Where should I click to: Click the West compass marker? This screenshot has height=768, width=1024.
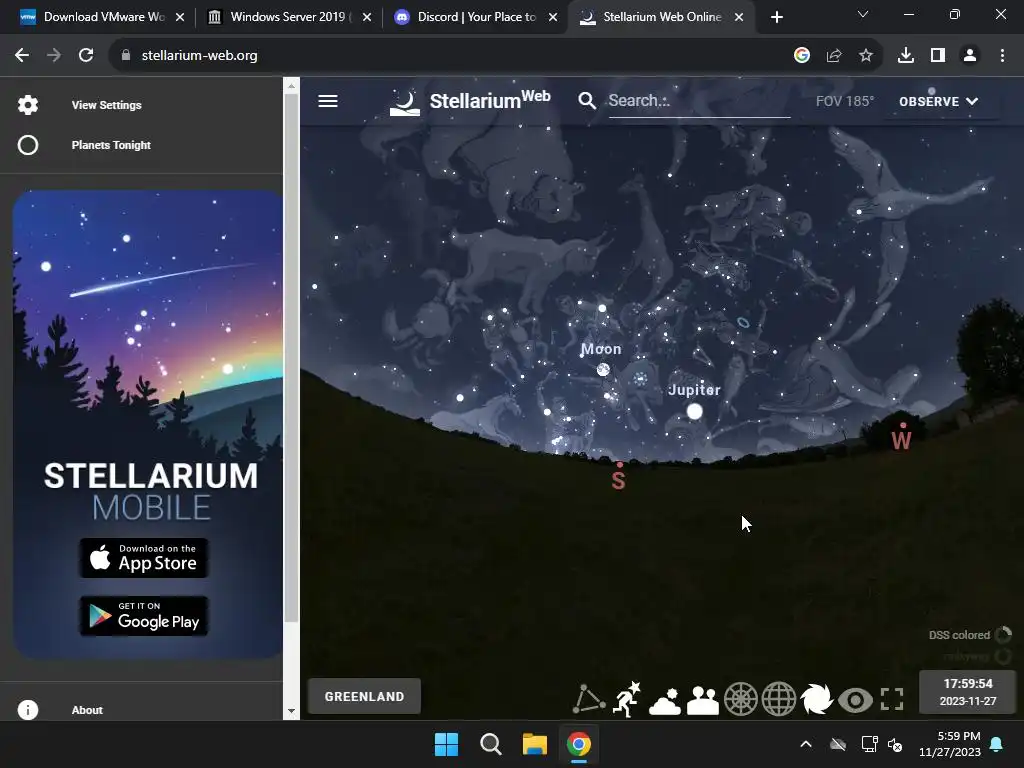coord(901,439)
